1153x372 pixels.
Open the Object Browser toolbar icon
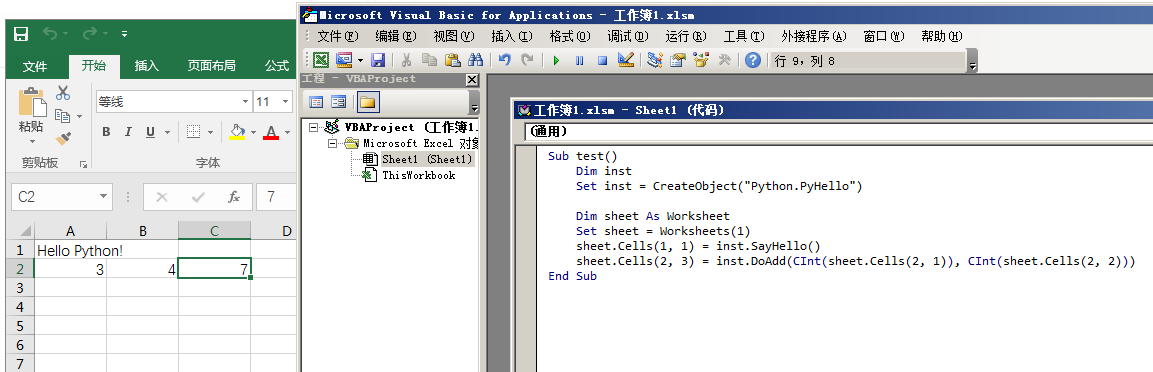tap(700, 60)
